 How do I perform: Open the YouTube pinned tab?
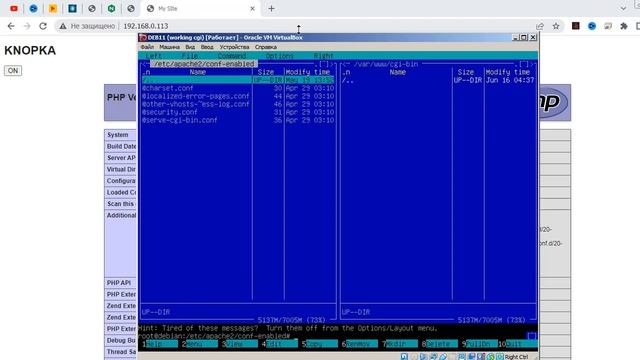pyautogui.click(x=14, y=8)
